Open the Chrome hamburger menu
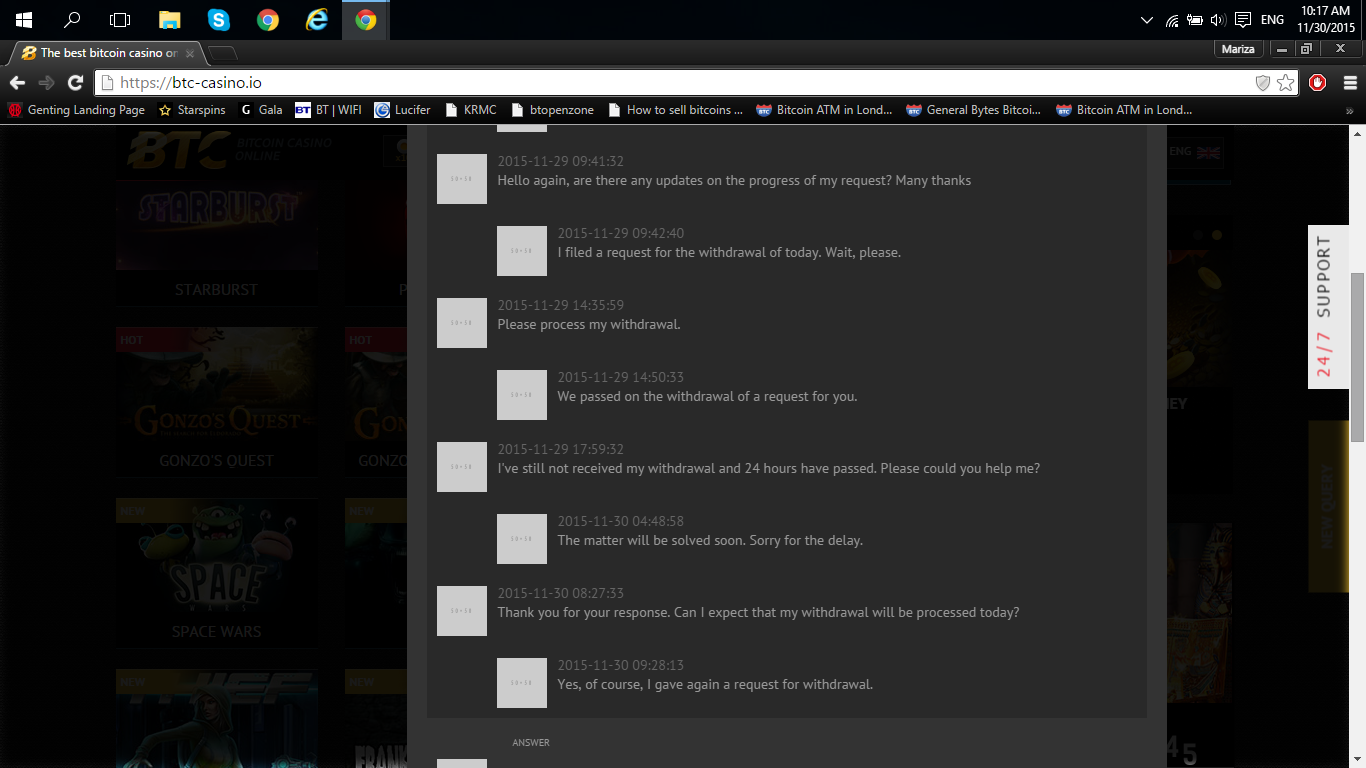 point(1350,83)
